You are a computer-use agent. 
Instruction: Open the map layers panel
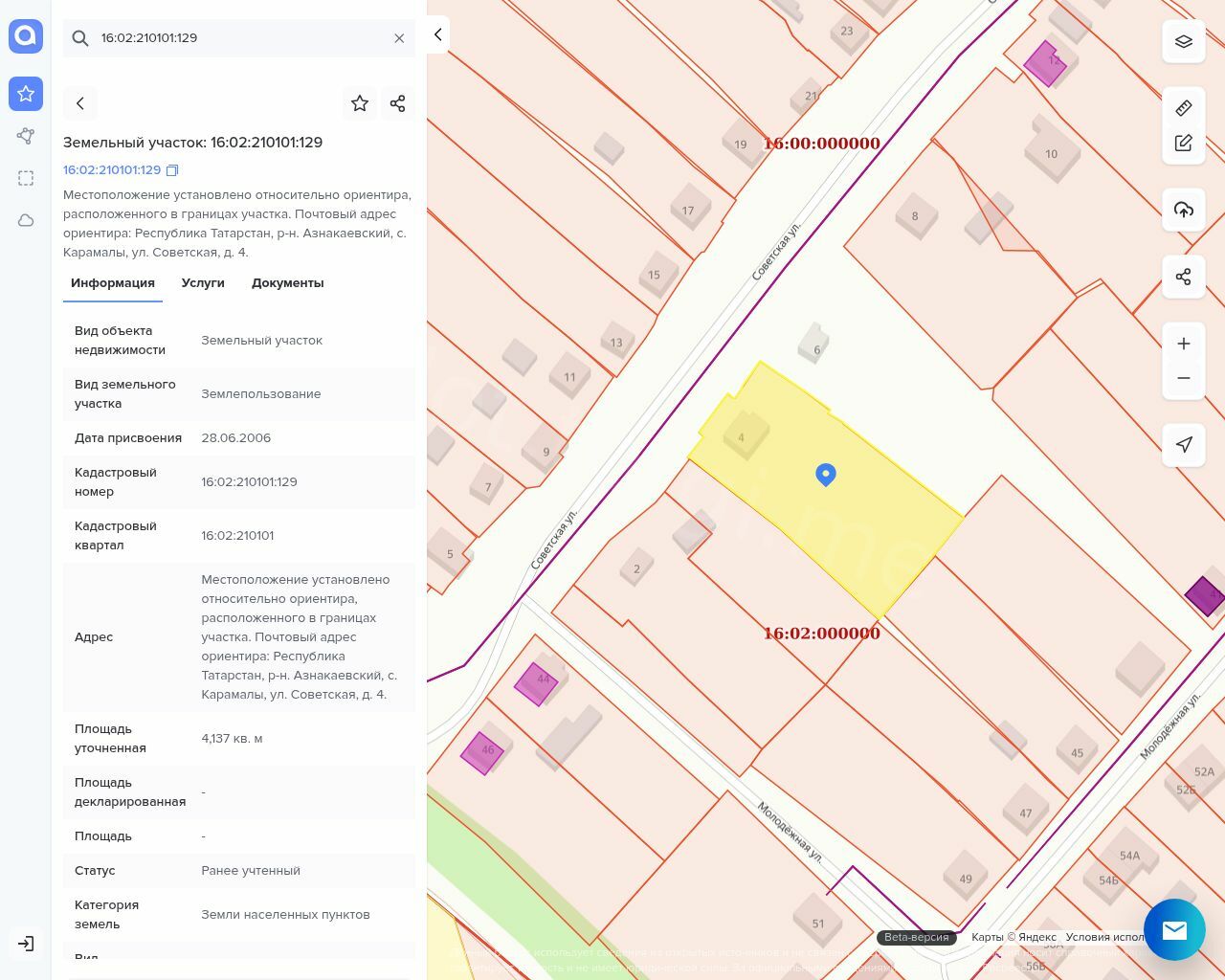pos(1183,41)
